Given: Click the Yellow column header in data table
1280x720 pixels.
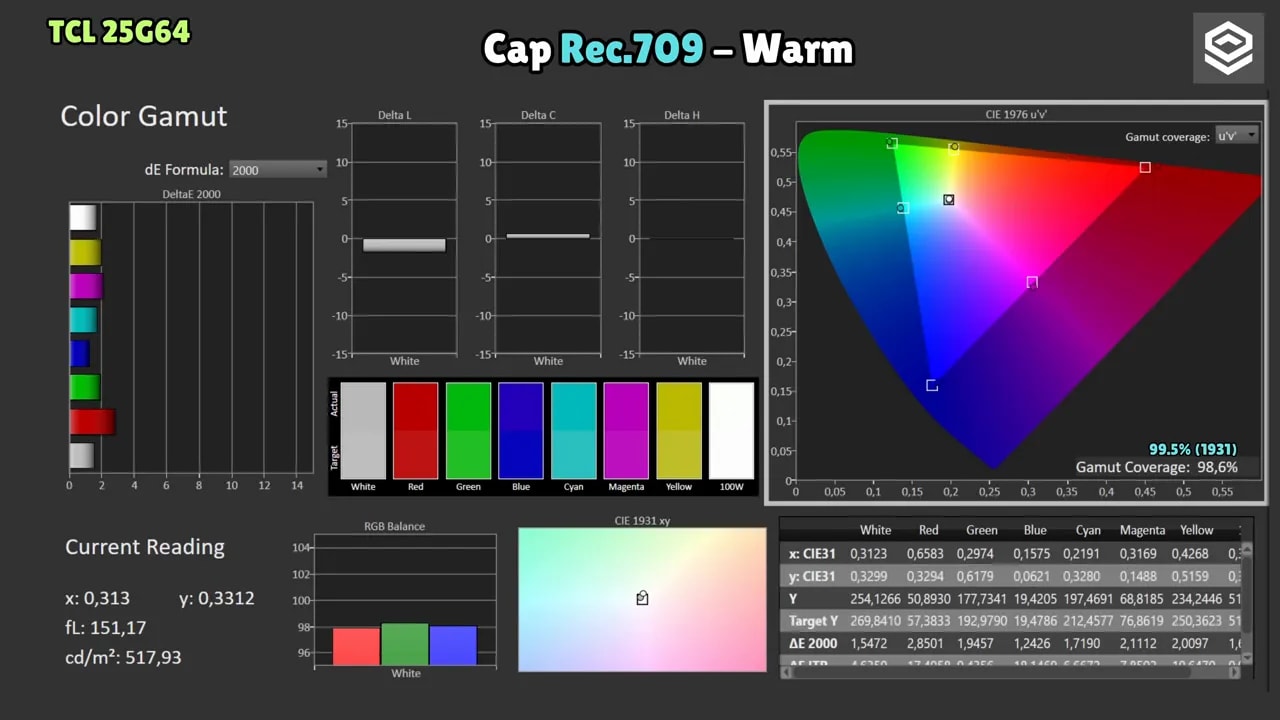Looking at the screenshot, I should 1196,530.
